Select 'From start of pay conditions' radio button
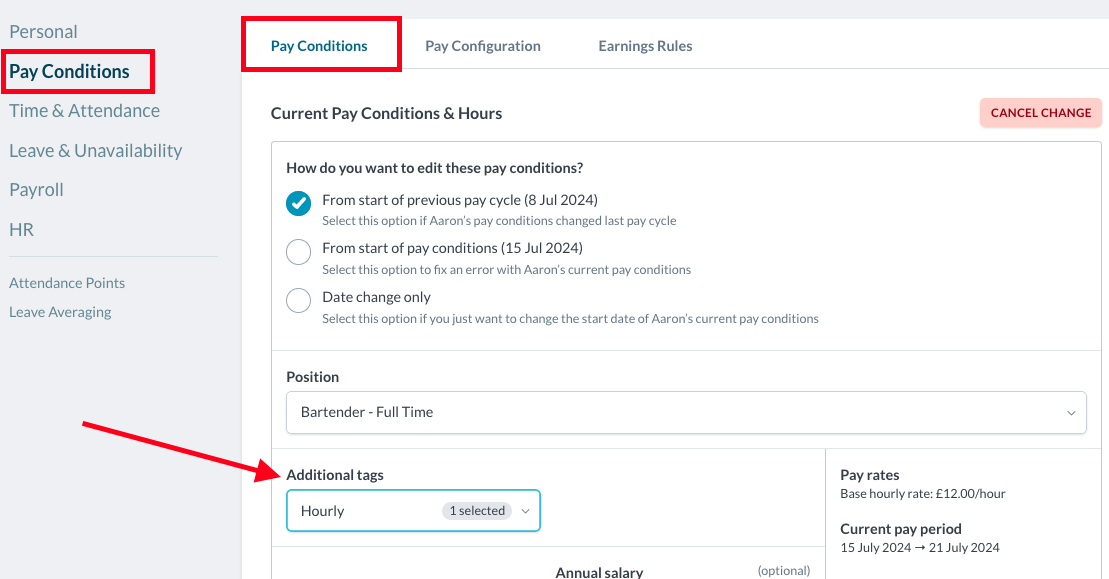 pos(299,251)
